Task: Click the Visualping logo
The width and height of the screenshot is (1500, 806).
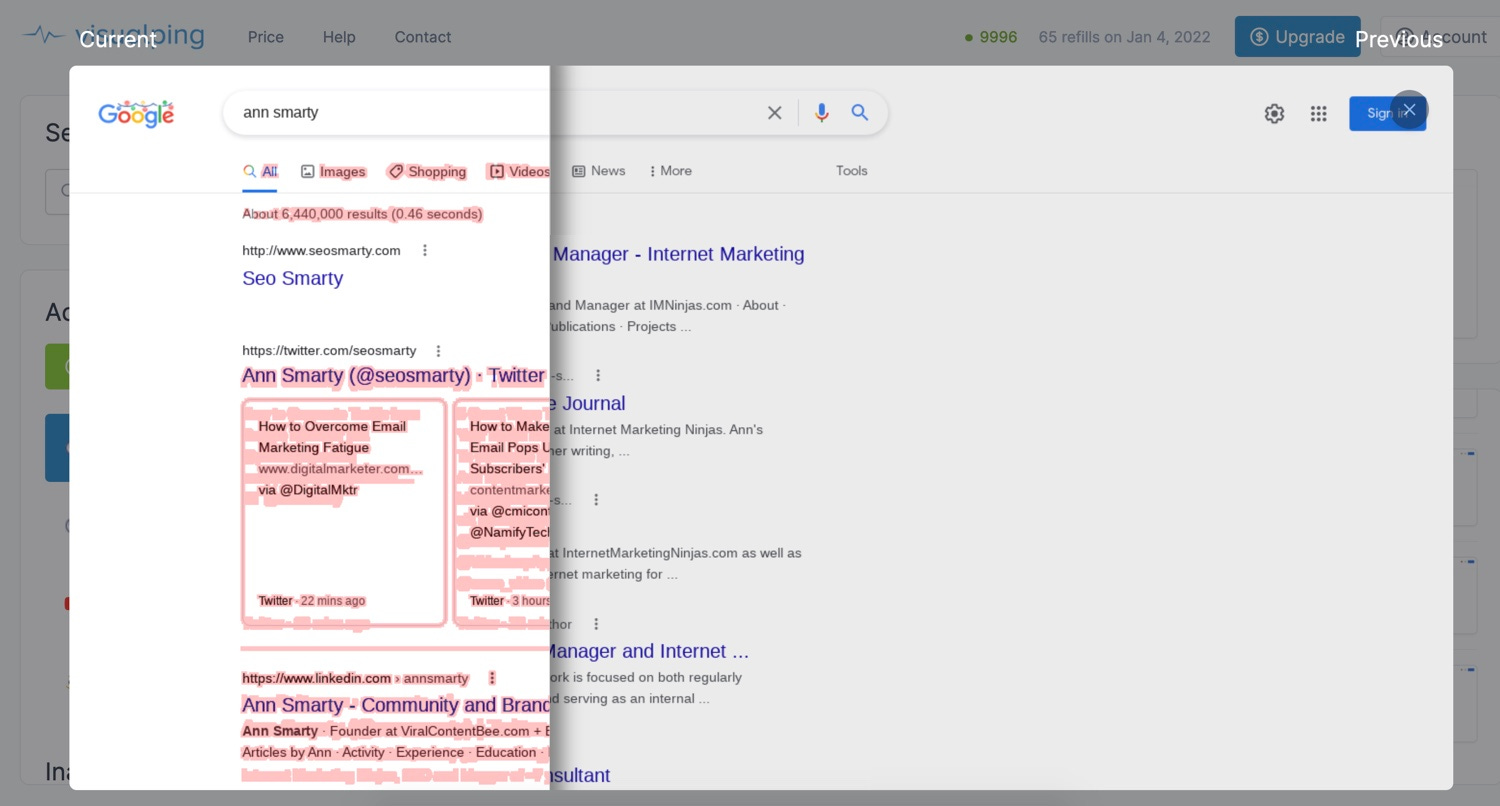Action: point(114,37)
